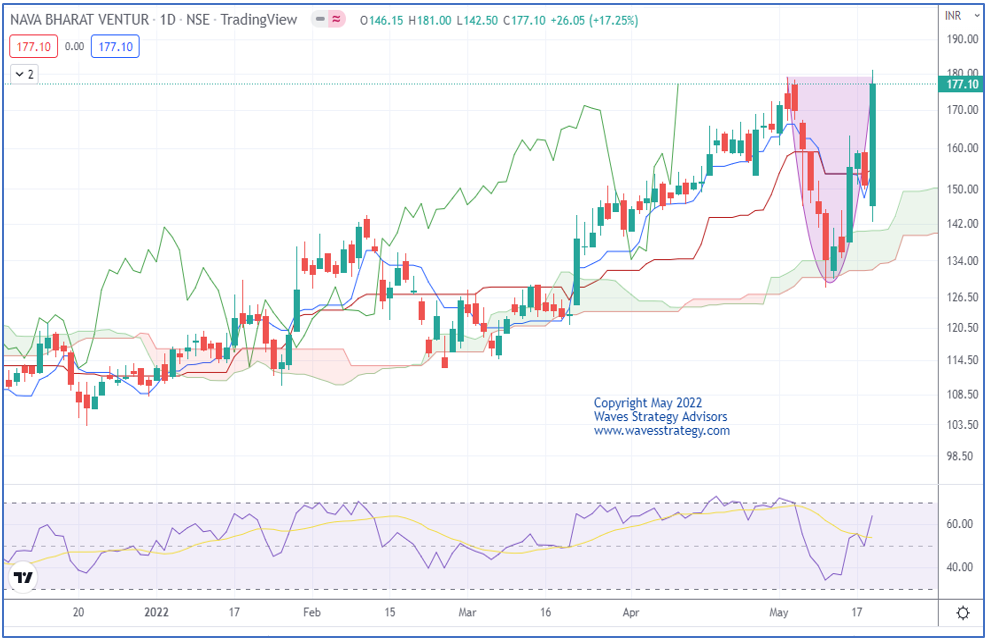
Task: Click the 142.00 price axis label
Action: pyautogui.click(x=962, y=224)
